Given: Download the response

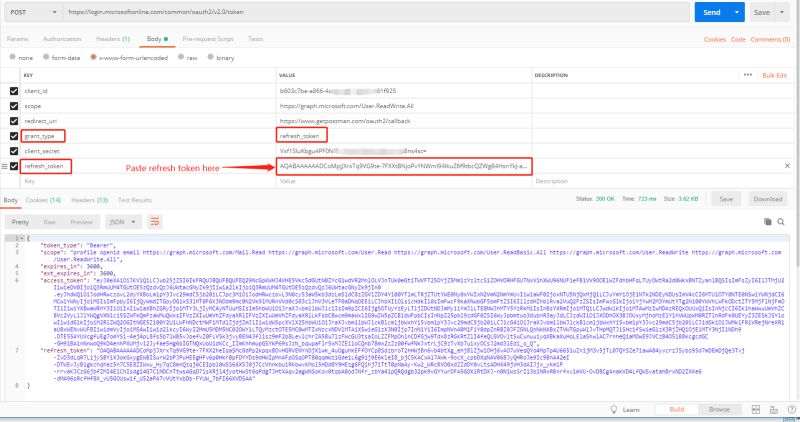Looking at the screenshot, I should click(x=768, y=199).
